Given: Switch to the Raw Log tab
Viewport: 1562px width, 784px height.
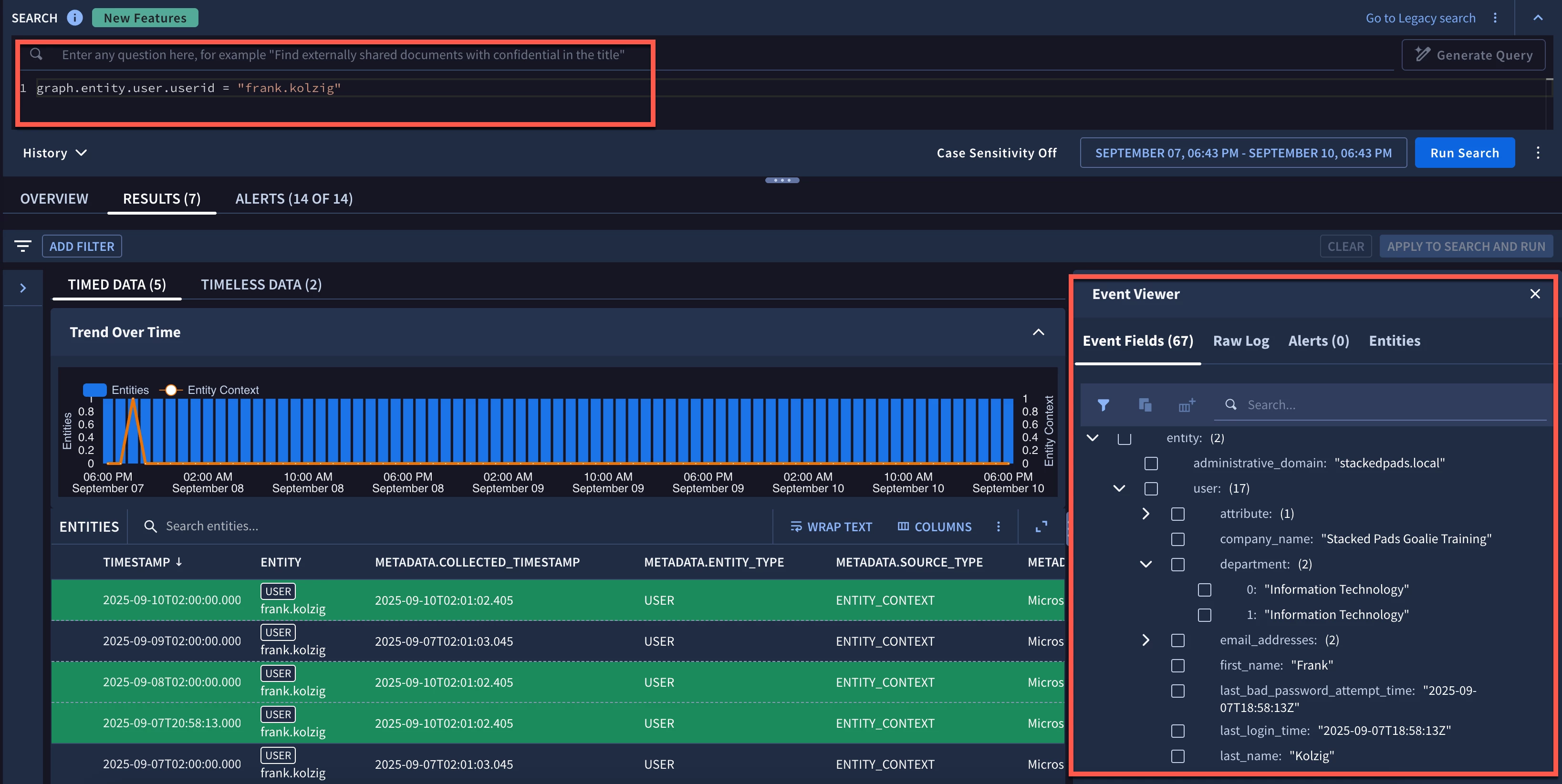Looking at the screenshot, I should click(x=1240, y=341).
